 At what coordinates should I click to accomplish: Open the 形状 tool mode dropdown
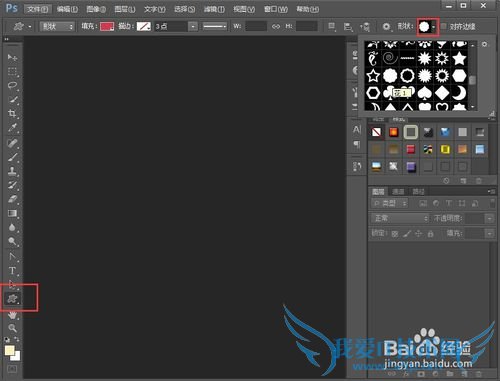point(57,26)
